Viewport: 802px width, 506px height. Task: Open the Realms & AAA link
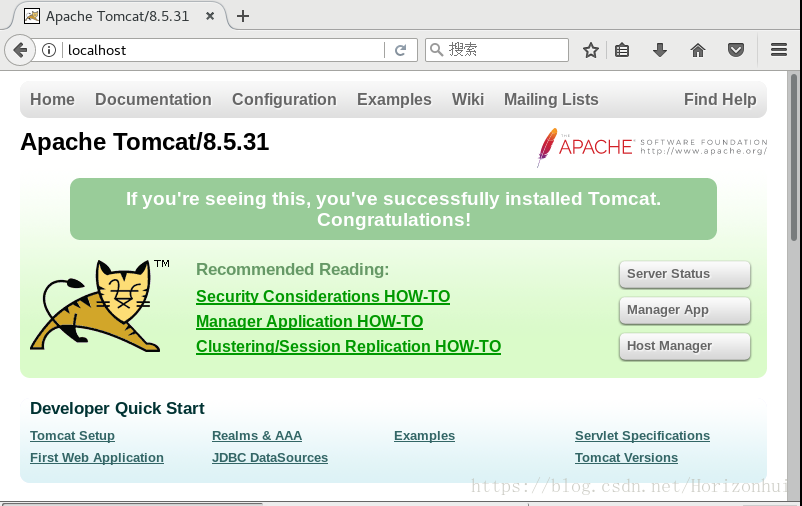(x=257, y=436)
